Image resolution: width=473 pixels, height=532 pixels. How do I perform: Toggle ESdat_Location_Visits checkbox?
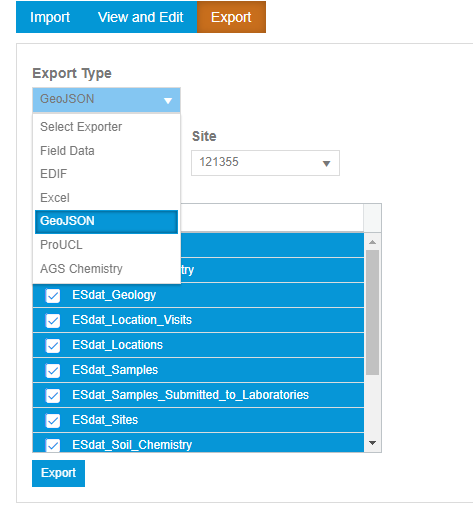point(53,321)
